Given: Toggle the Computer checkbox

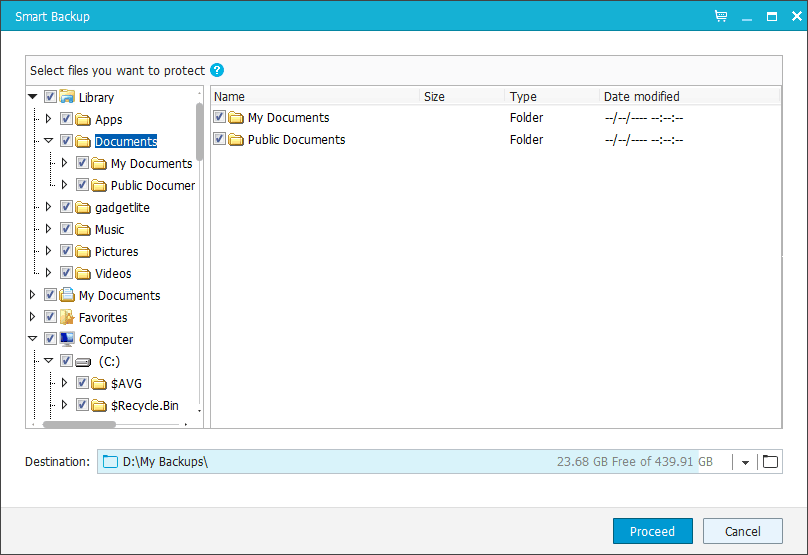Looking at the screenshot, I should click(50, 339).
